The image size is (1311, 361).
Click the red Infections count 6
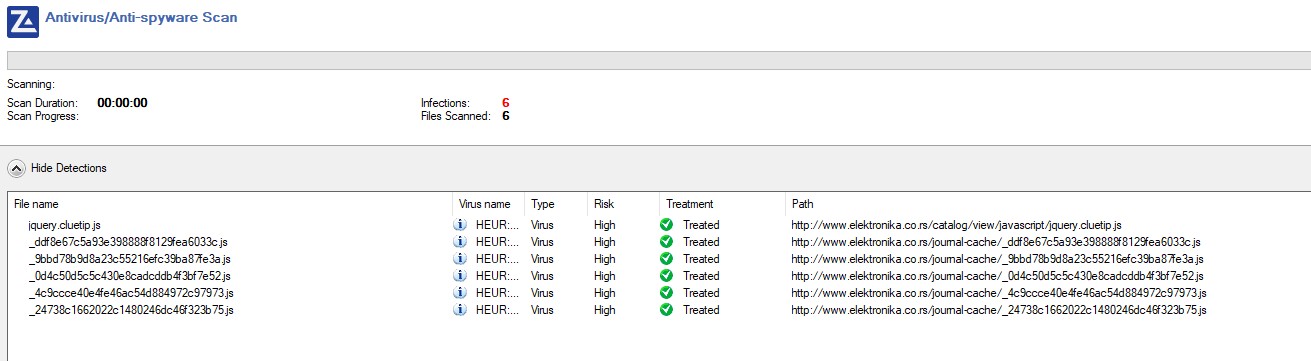(x=505, y=102)
